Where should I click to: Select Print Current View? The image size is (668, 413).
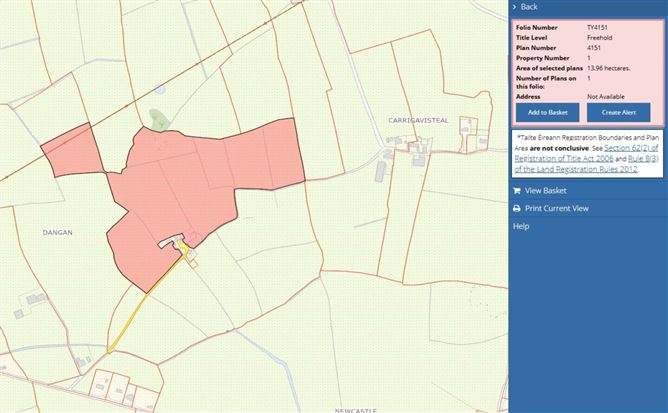click(x=556, y=208)
